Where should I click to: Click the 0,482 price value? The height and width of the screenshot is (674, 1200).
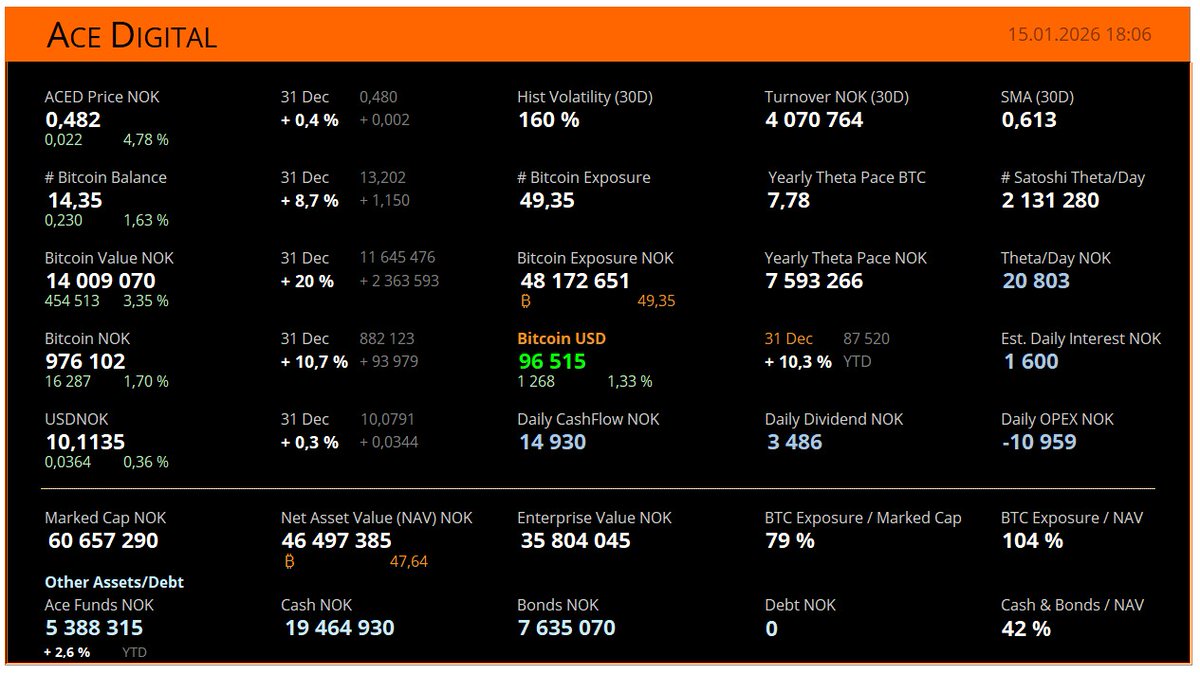pos(73,119)
